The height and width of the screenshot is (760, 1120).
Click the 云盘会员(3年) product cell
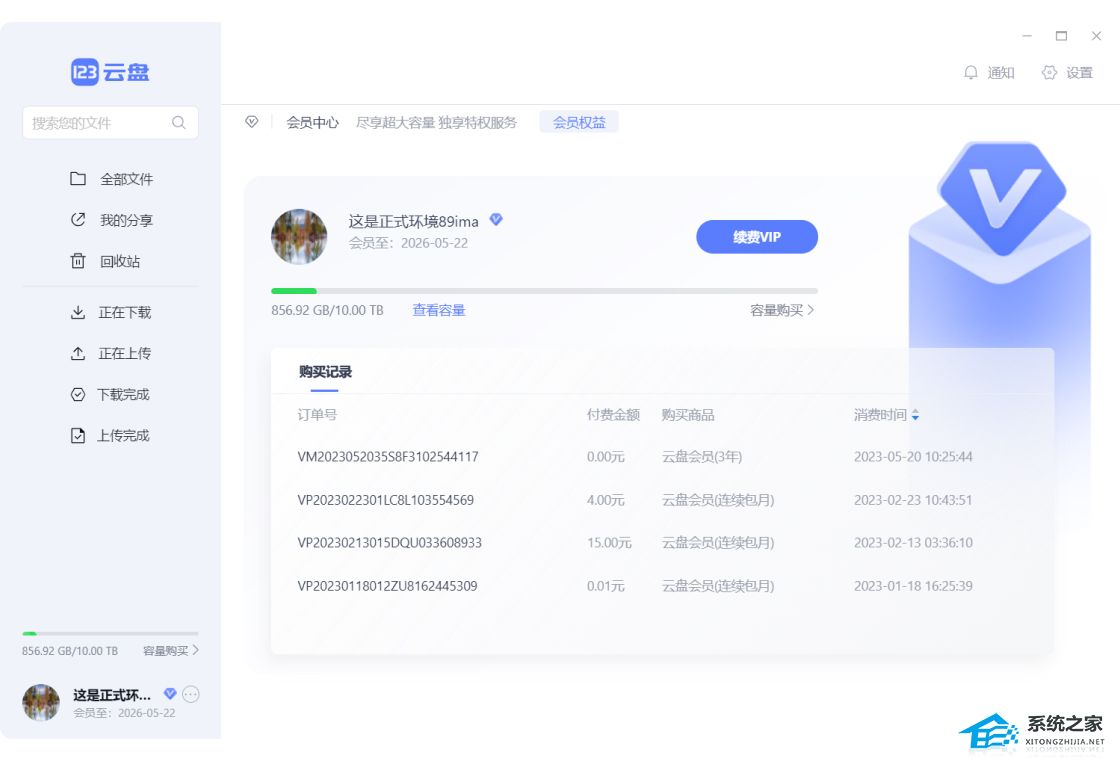click(x=701, y=457)
